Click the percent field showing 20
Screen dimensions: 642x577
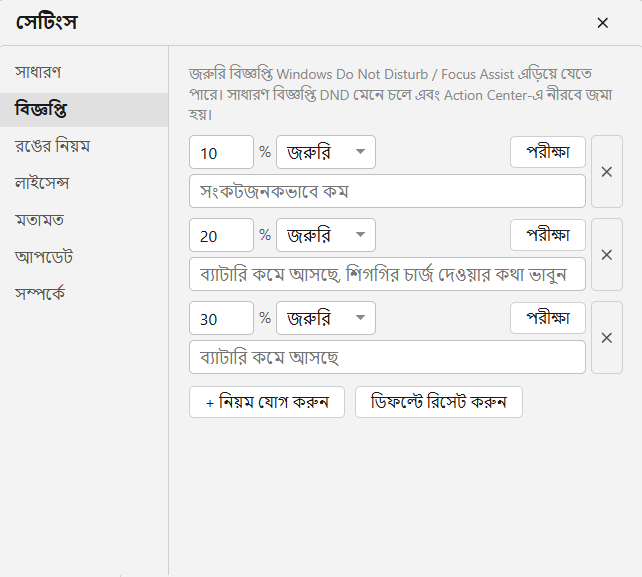click(x=221, y=235)
